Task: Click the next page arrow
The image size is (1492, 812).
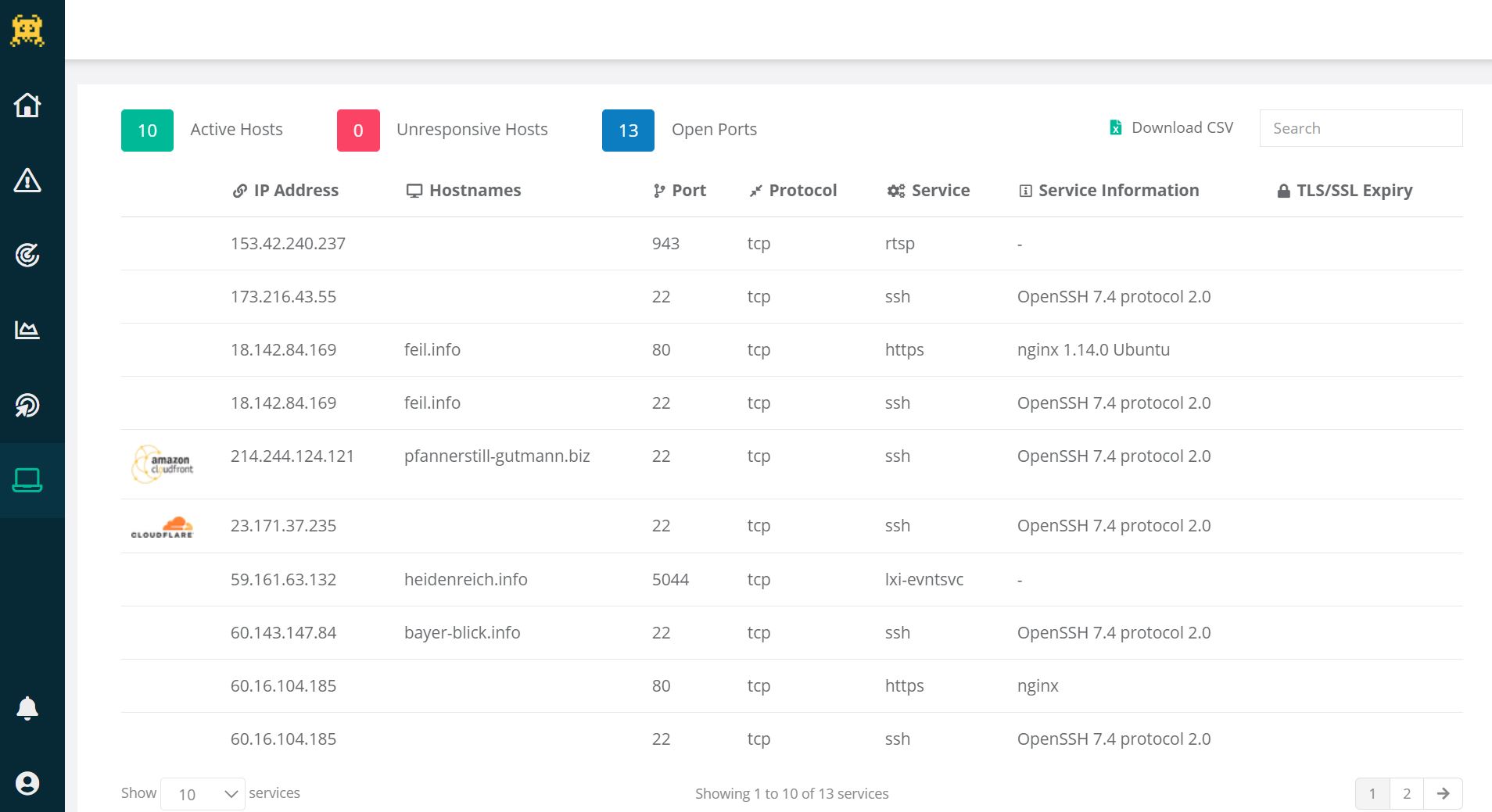Action: [x=1444, y=794]
